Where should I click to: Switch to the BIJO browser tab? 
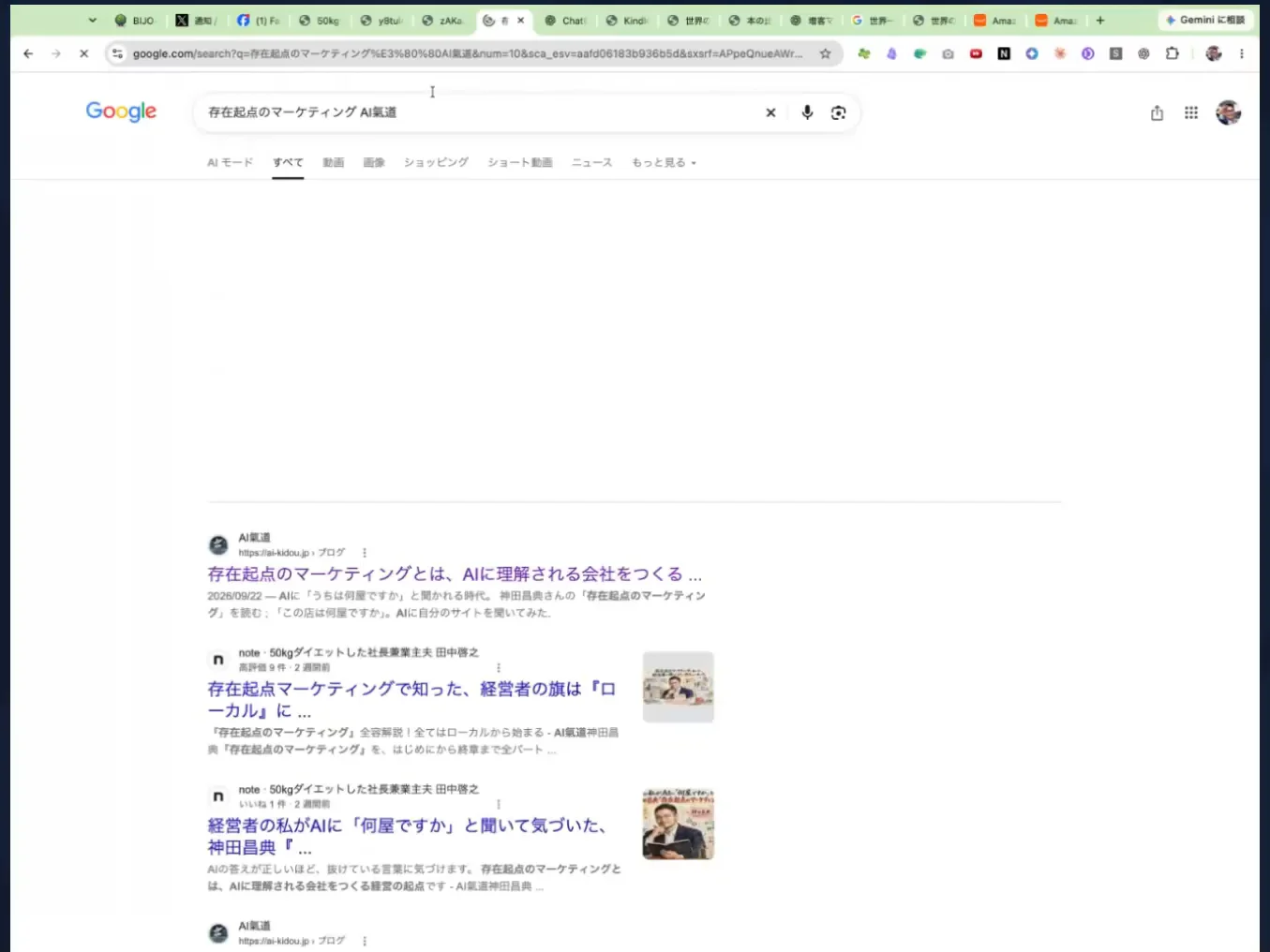pyautogui.click(x=135, y=20)
